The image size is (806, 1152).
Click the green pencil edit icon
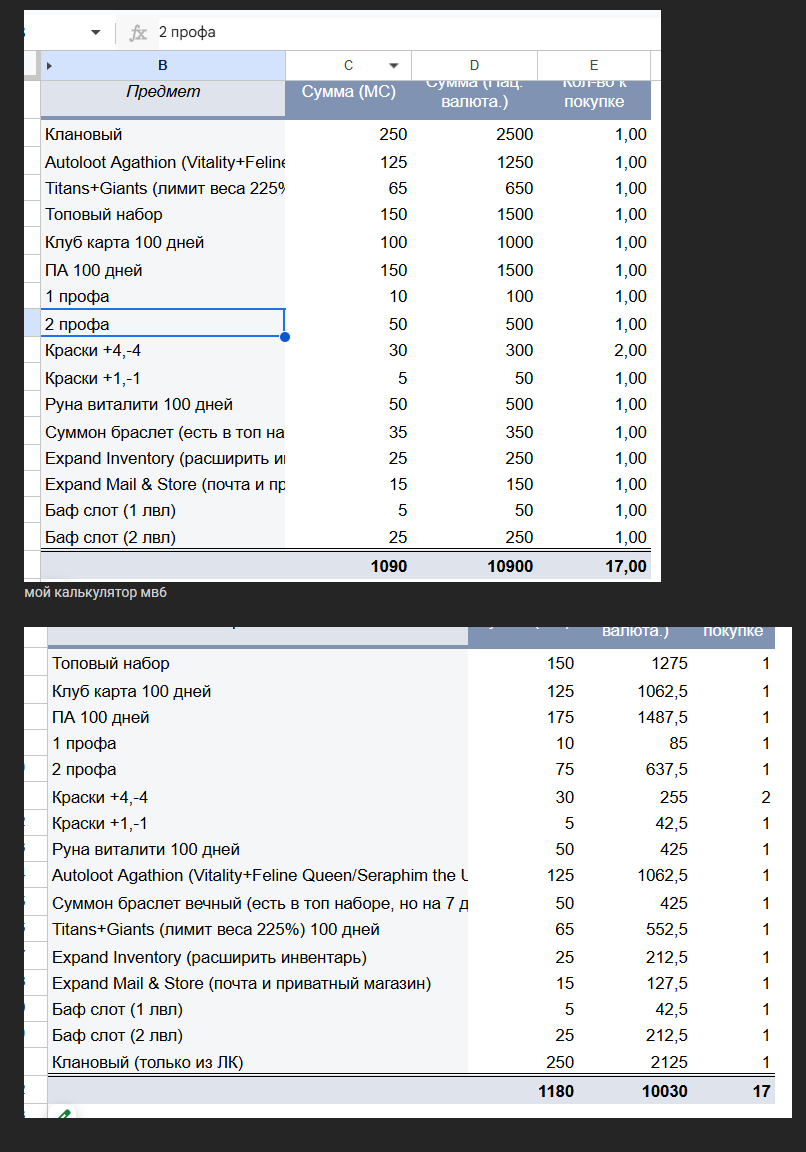coord(62,1113)
